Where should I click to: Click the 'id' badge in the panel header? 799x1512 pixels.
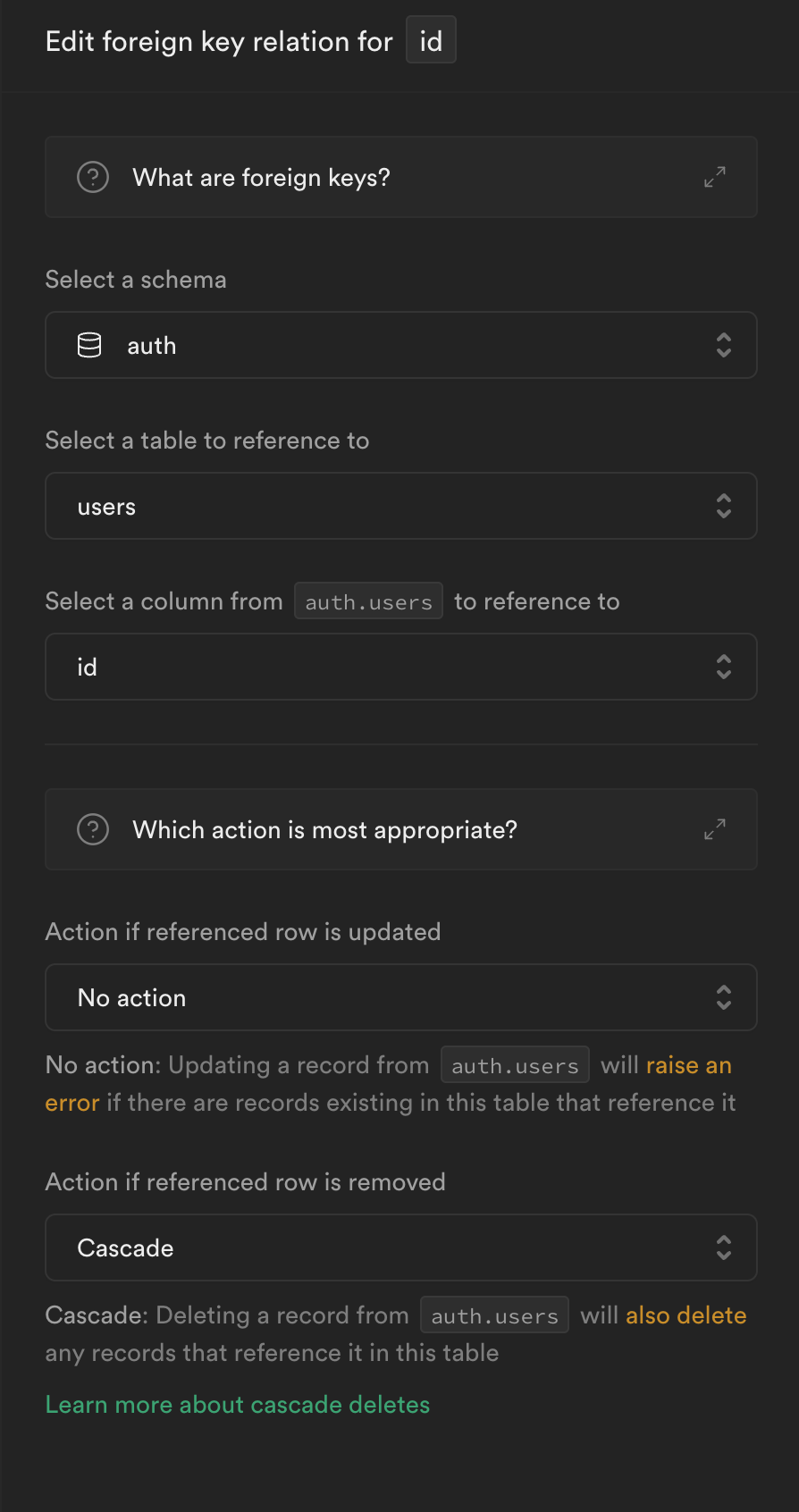431,41
